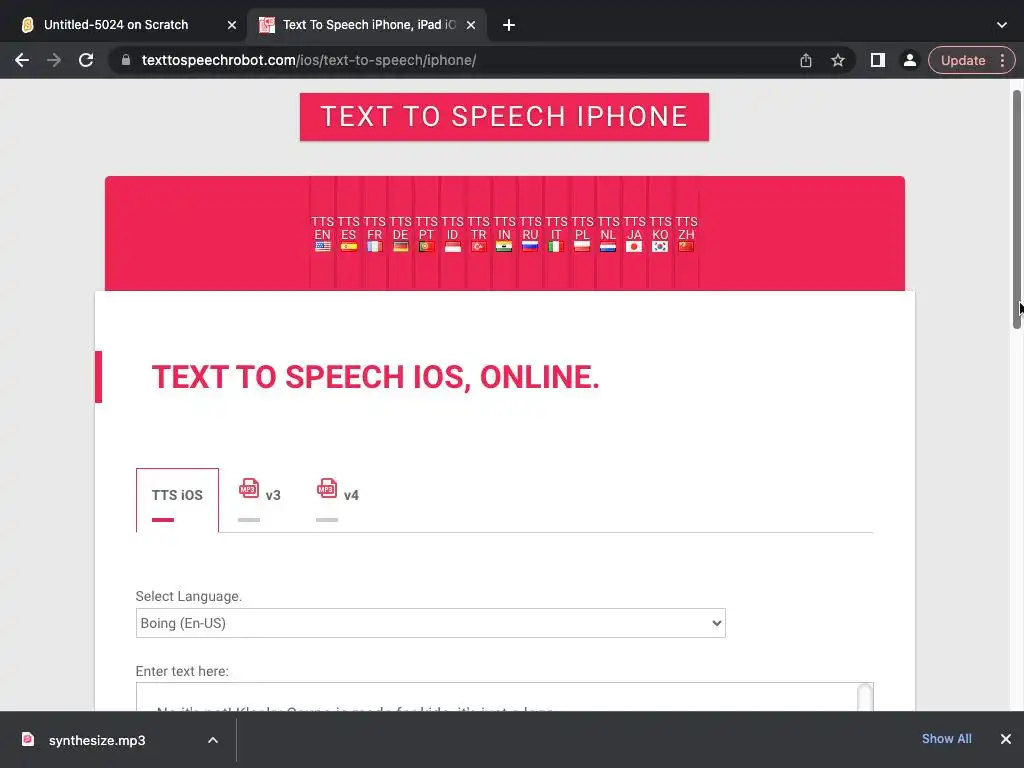
Task: Close the Text To Speech iPhone tab
Action: [471, 25]
